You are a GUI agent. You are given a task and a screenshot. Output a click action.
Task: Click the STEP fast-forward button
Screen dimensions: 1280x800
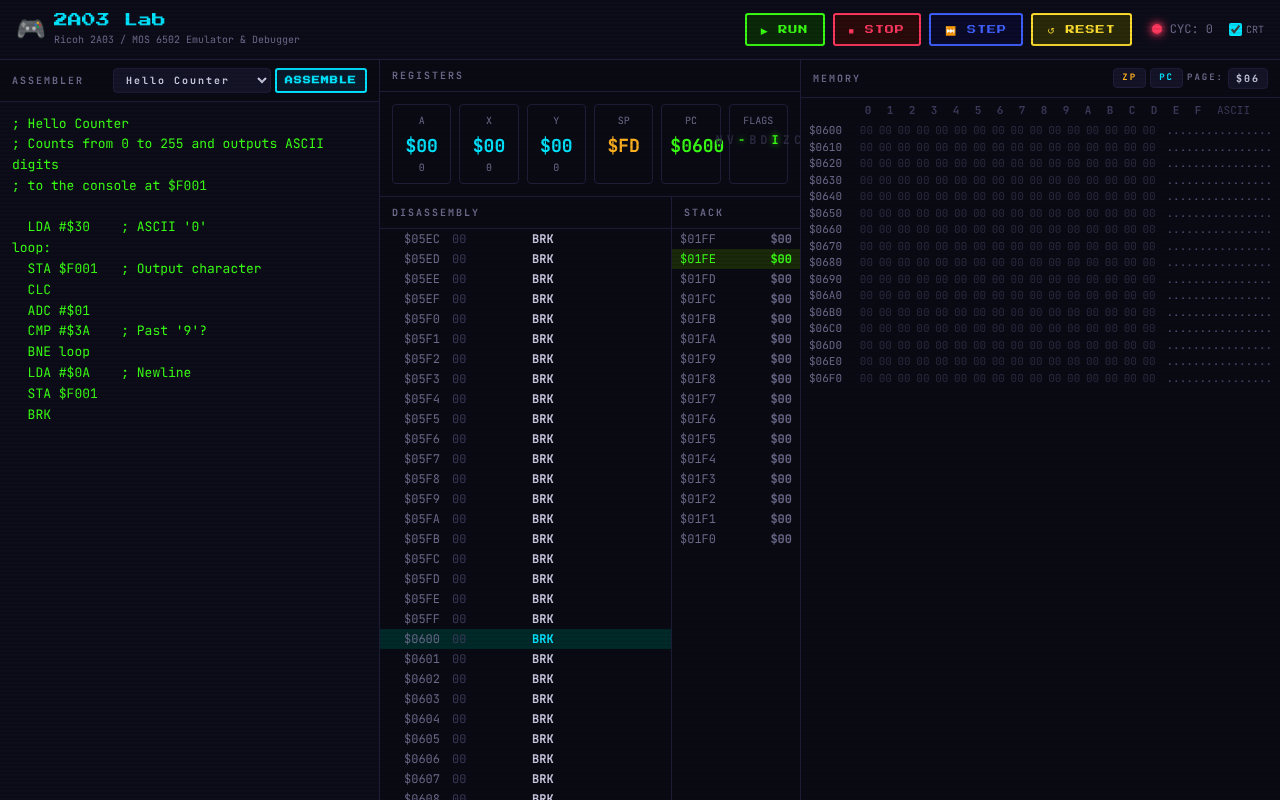pos(975,30)
